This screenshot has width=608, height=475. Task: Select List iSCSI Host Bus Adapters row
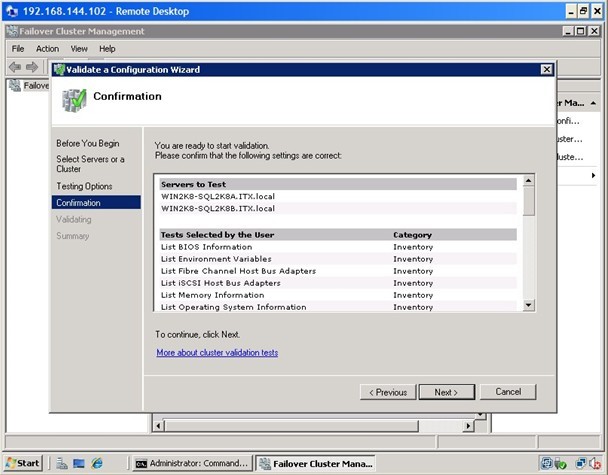coord(338,283)
